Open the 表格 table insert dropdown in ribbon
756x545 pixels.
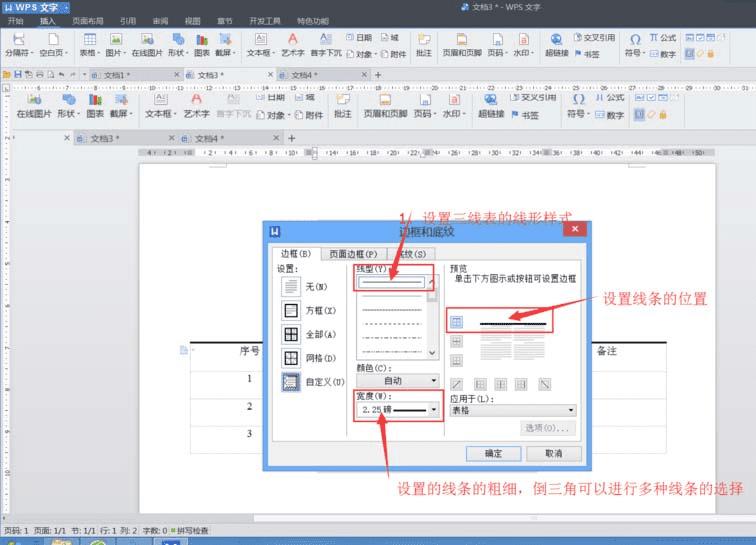point(90,45)
